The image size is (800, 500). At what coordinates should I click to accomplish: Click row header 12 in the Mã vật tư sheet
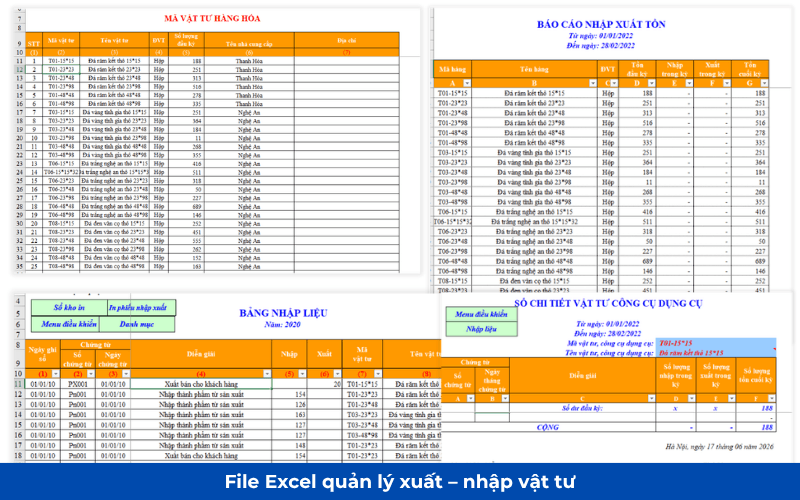19,69
